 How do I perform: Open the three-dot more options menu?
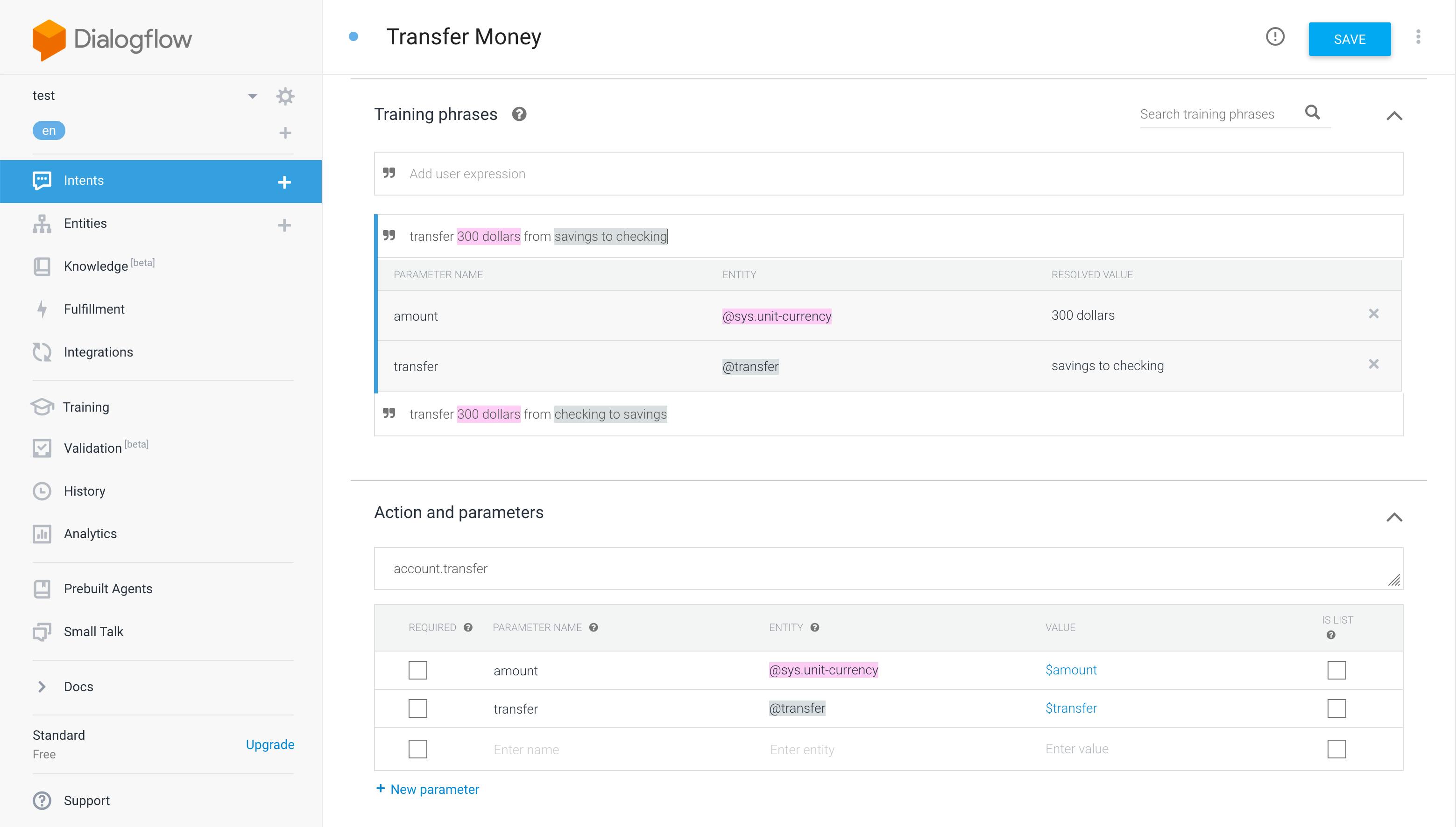coord(1418,37)
